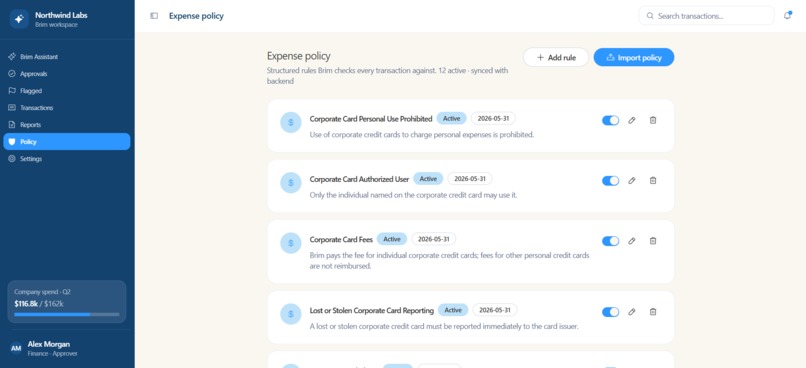Click the Expense policy header title

[196, 16]
